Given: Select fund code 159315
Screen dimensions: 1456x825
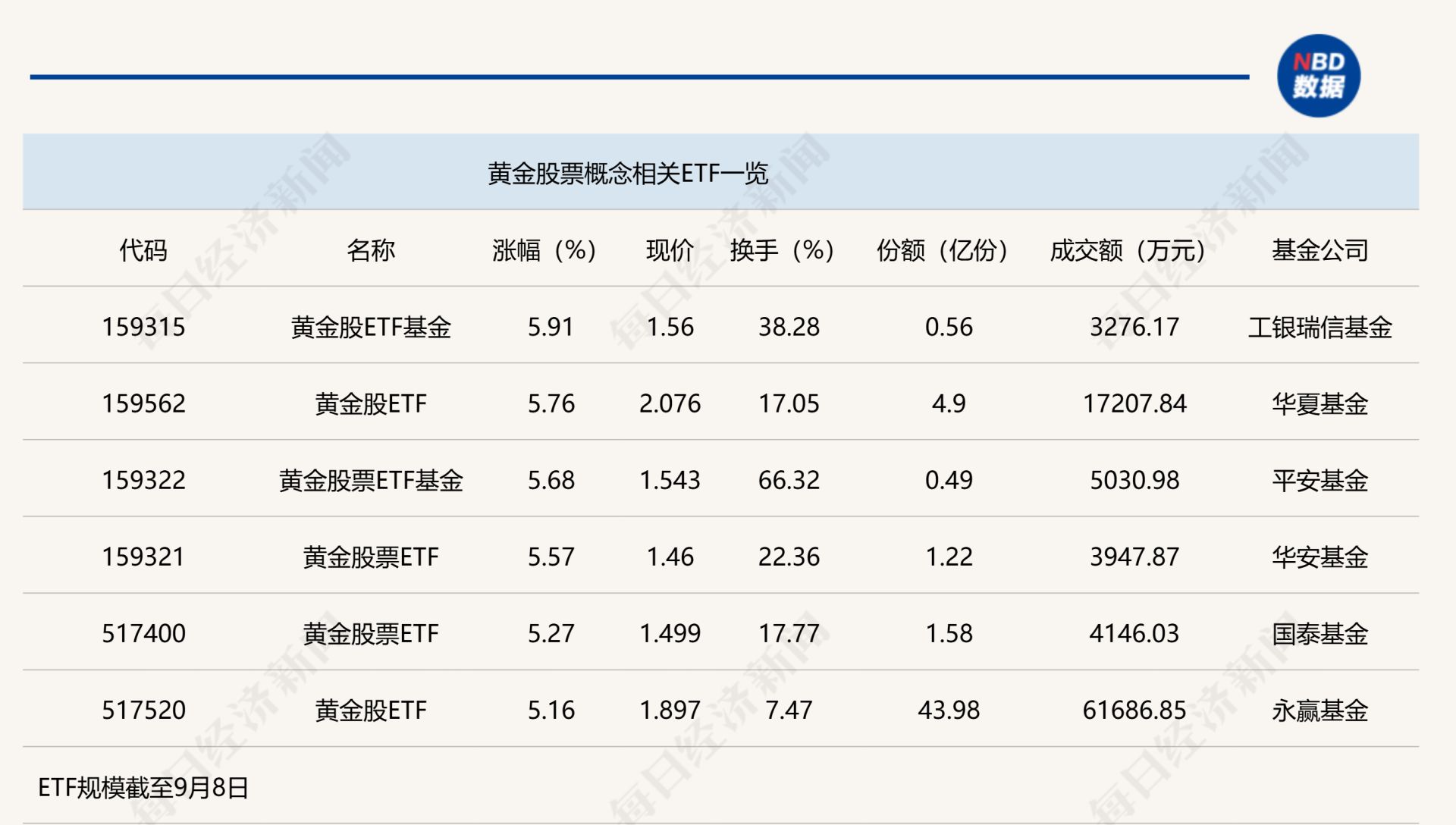Looking at the screenshot, I should [x=143, y=327].
